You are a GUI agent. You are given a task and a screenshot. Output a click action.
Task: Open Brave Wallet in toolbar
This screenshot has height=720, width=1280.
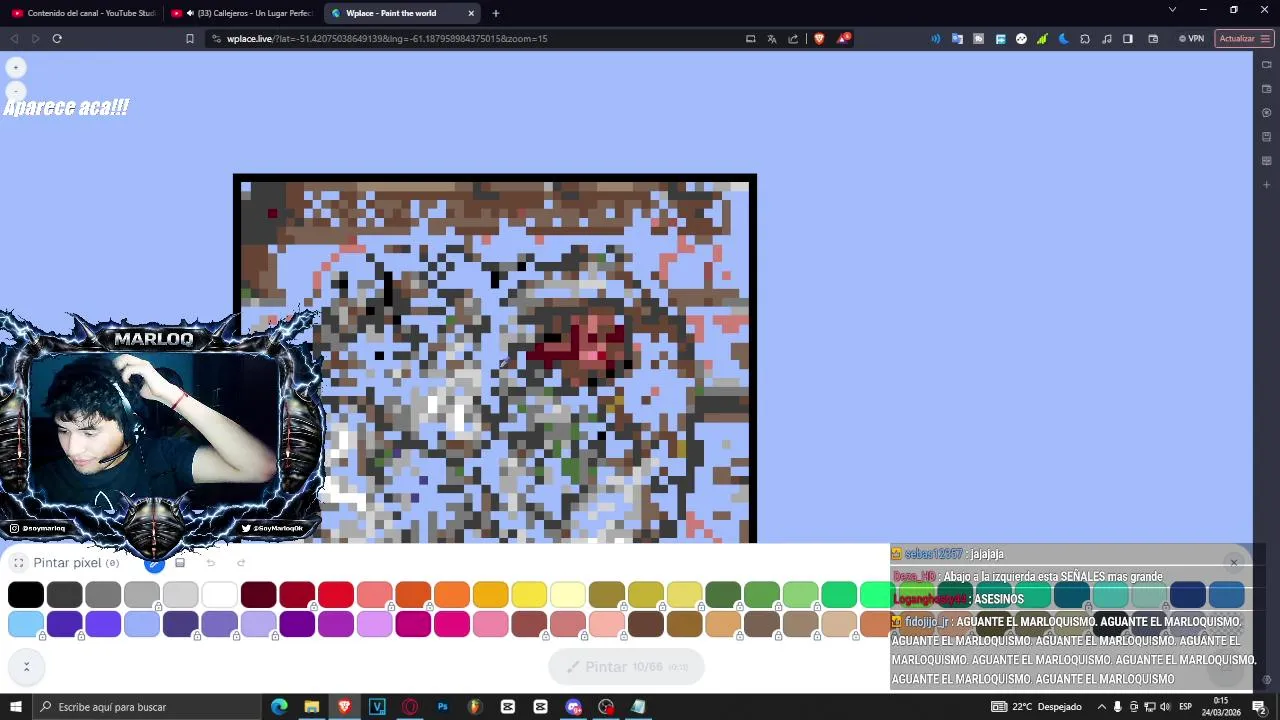1153,38
